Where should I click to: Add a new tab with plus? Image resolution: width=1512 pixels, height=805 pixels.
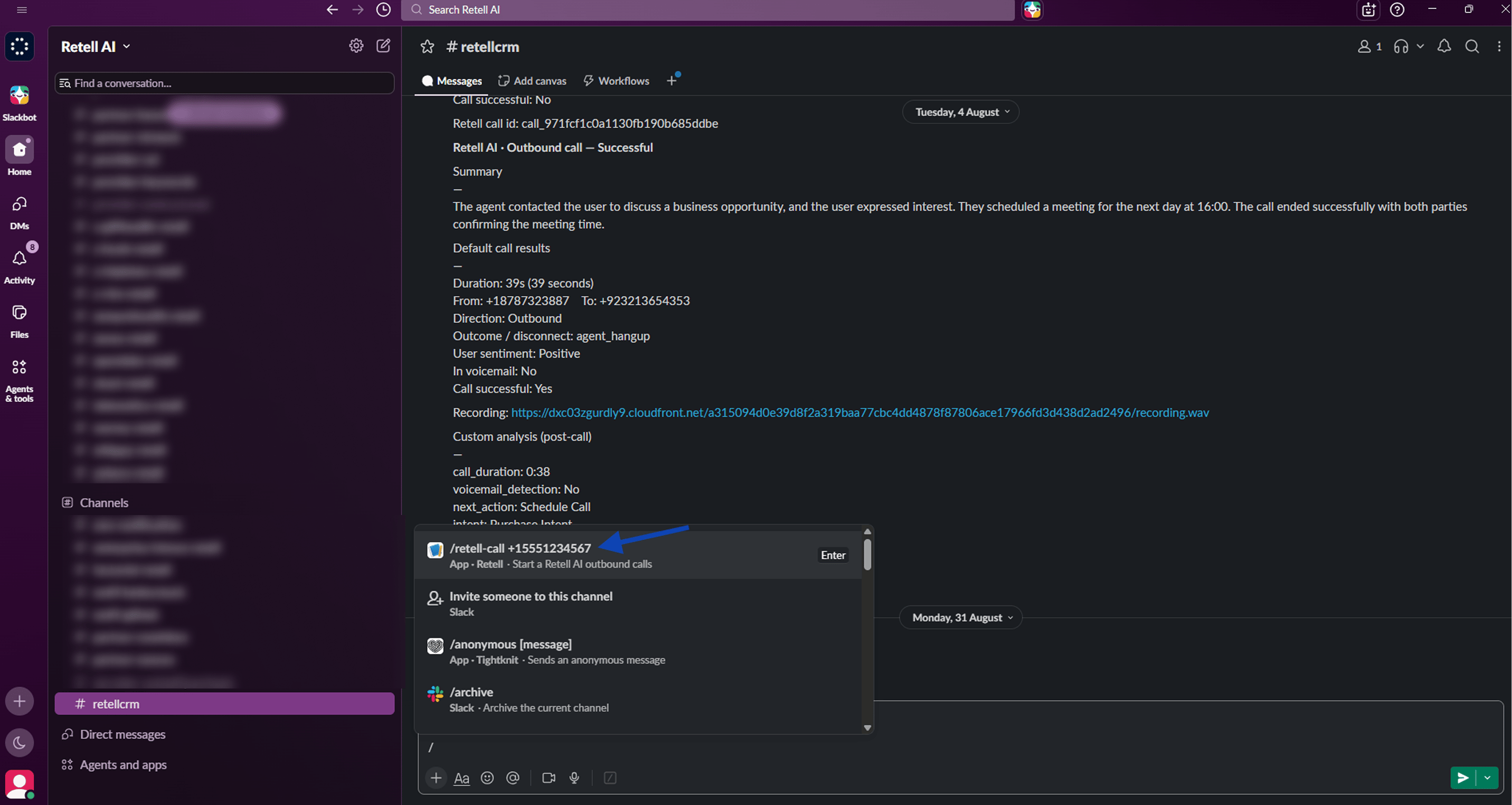(672, 80)
